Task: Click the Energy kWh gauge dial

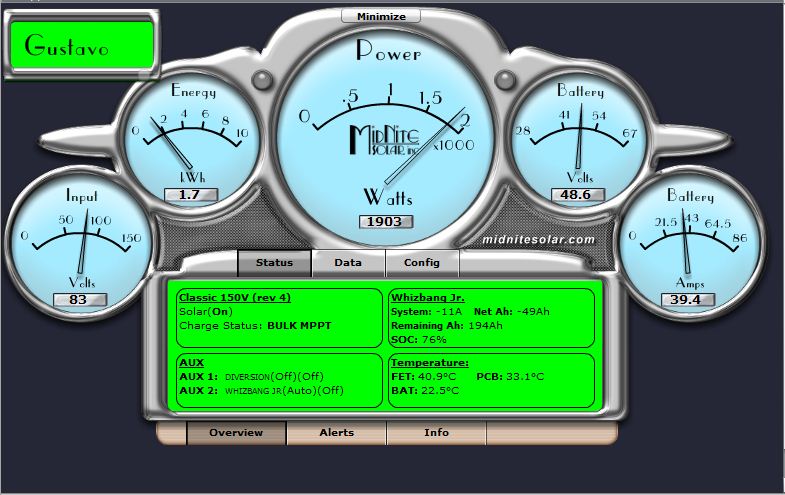Action: click(192, 140)
